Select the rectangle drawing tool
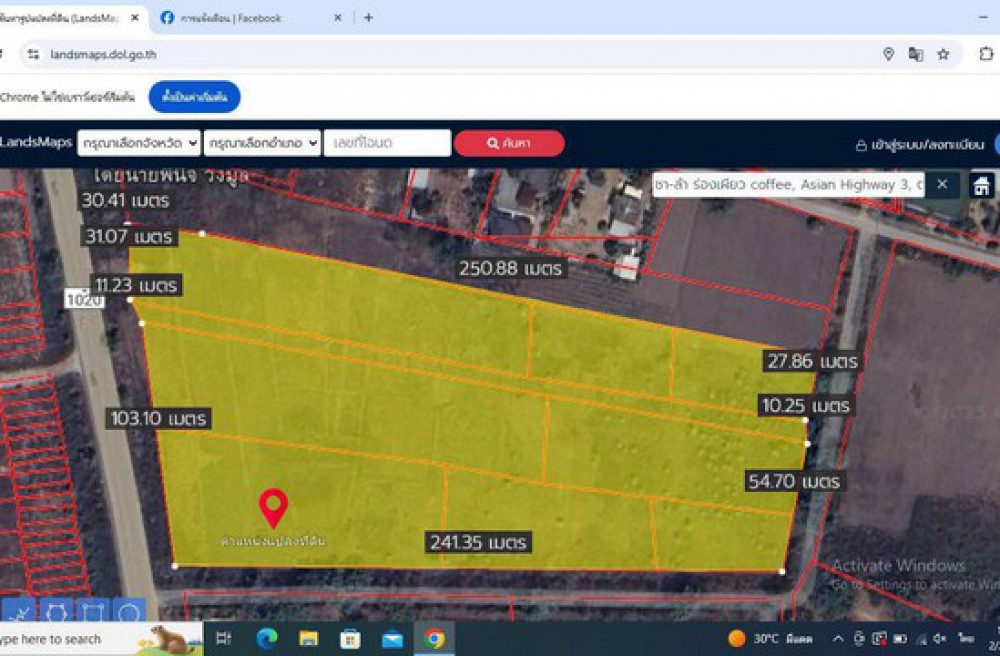This screenshot has width=1000, height=656. [92, 613]
